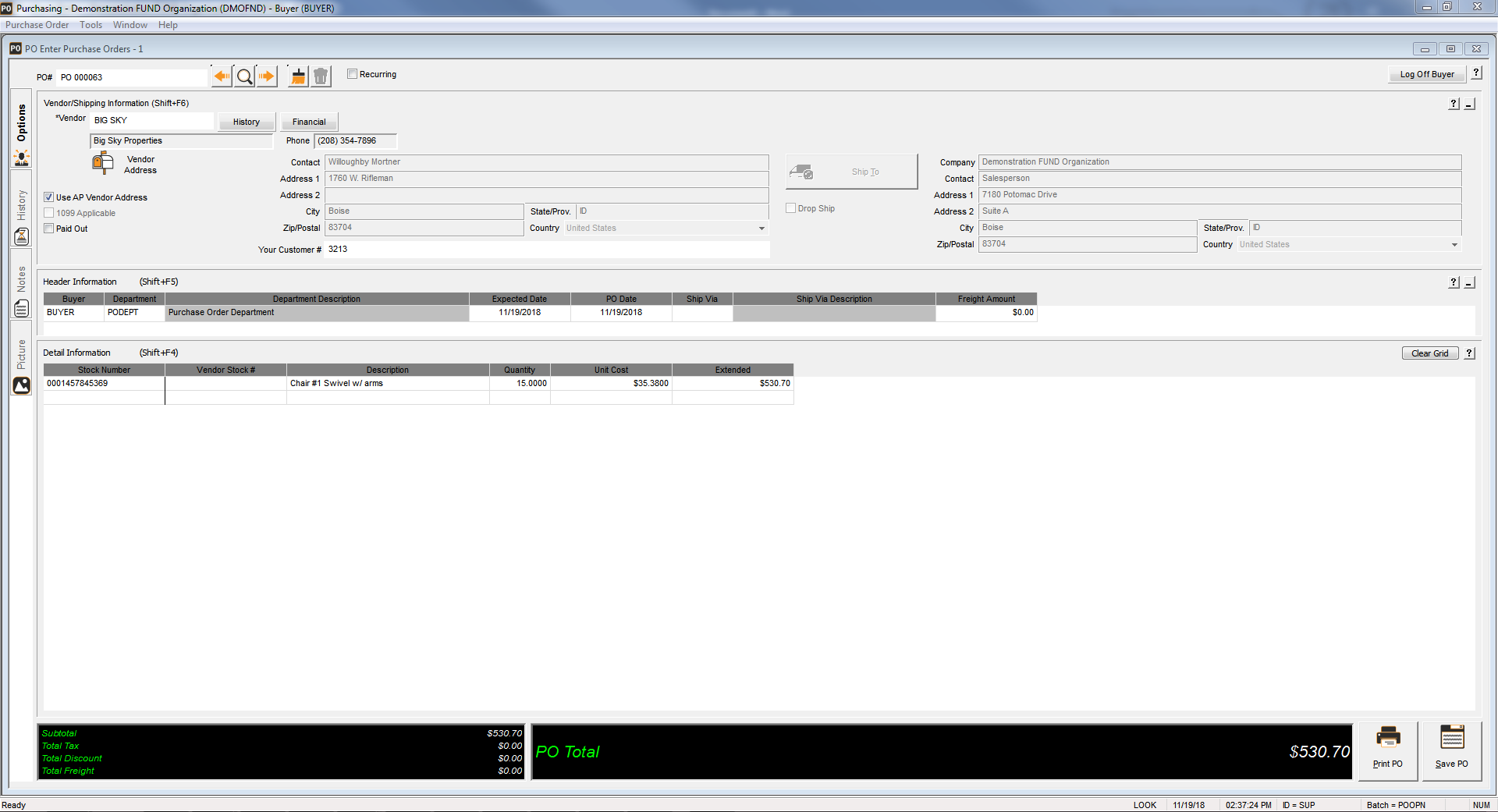Click the vendor History button
This screenshot has width=1498, height=812.
click(x=246, y=122)
